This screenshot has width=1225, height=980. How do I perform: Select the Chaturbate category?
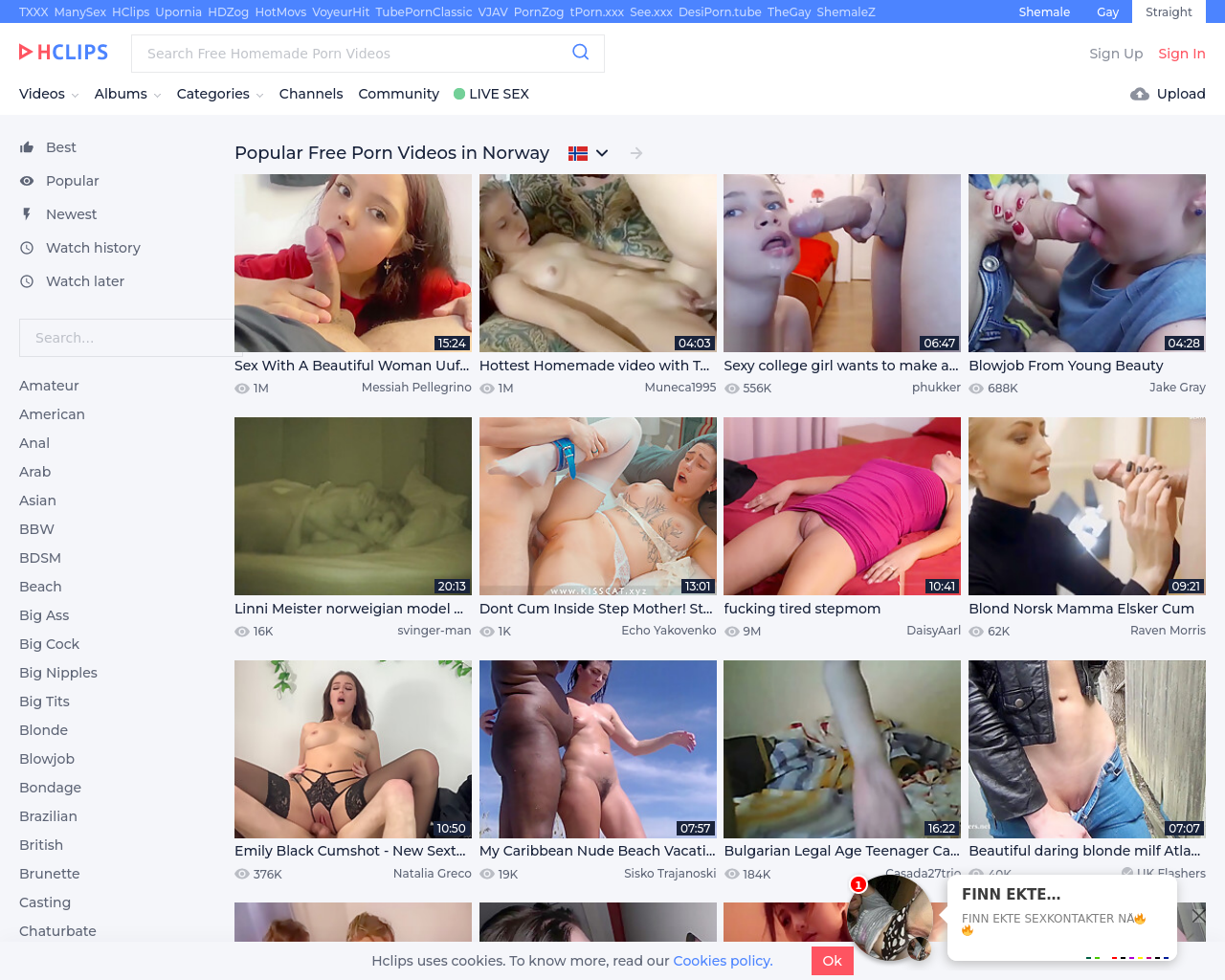coord(57,931)
